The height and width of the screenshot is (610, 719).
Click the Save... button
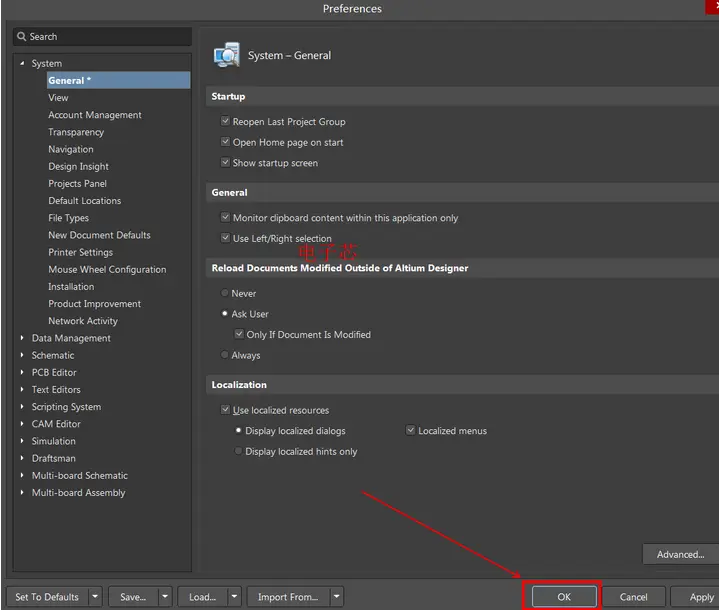tap(133, 597)
